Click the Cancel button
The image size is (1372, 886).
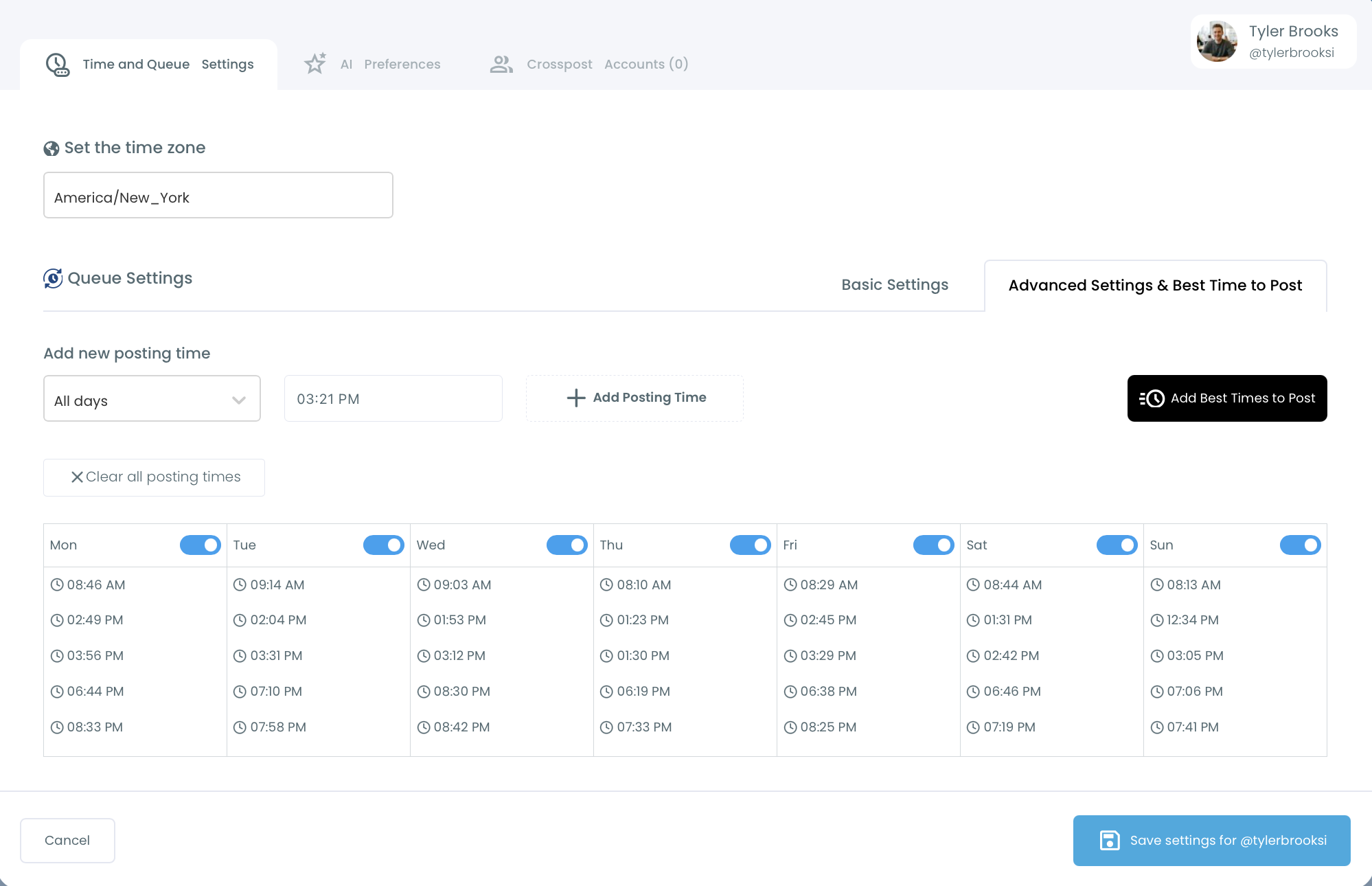[x=67, y=841]
